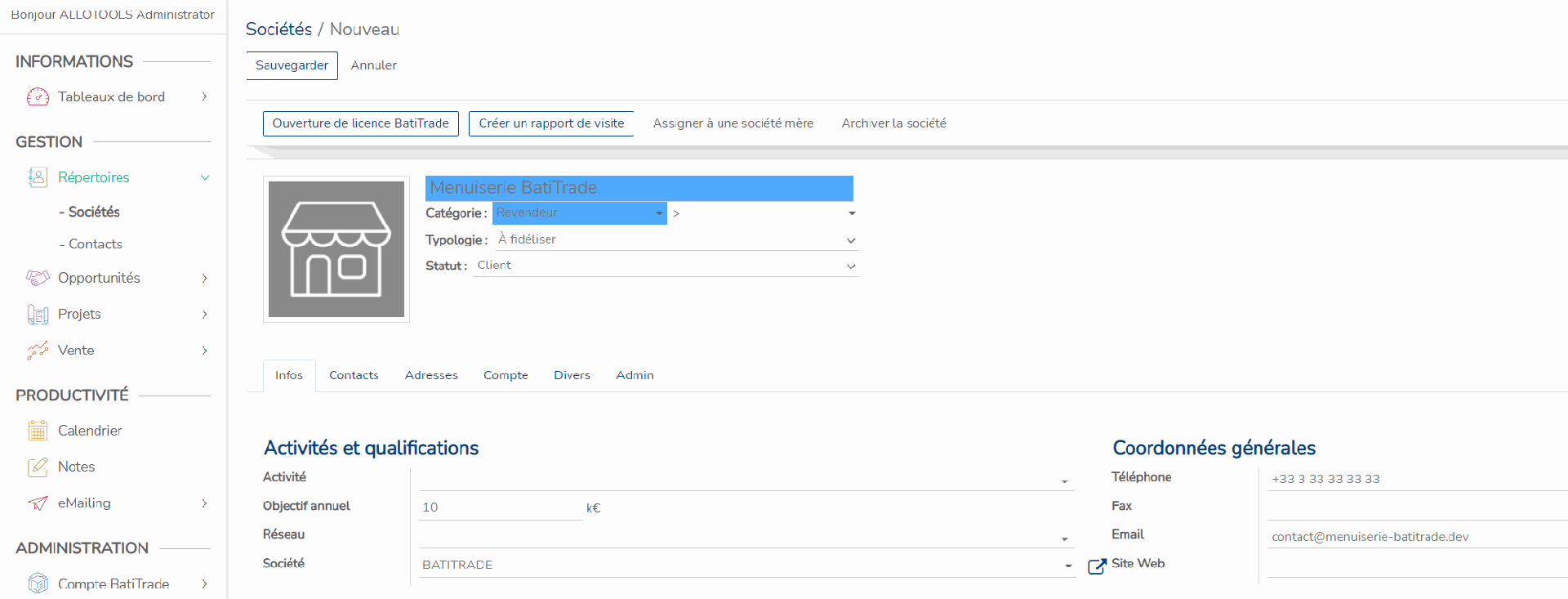Viewport: 1568px width, 599px height.
Task: Expand the Opportunités menu chevron
Action: click(x=204, y=278)
